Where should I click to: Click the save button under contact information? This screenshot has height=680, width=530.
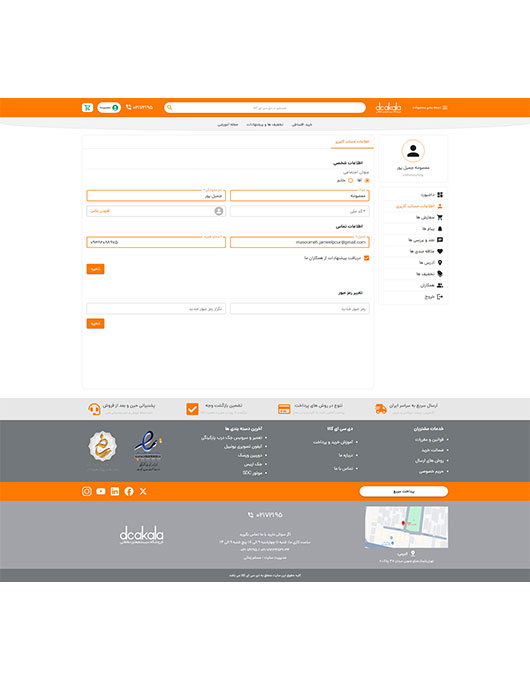coord(95,269)
